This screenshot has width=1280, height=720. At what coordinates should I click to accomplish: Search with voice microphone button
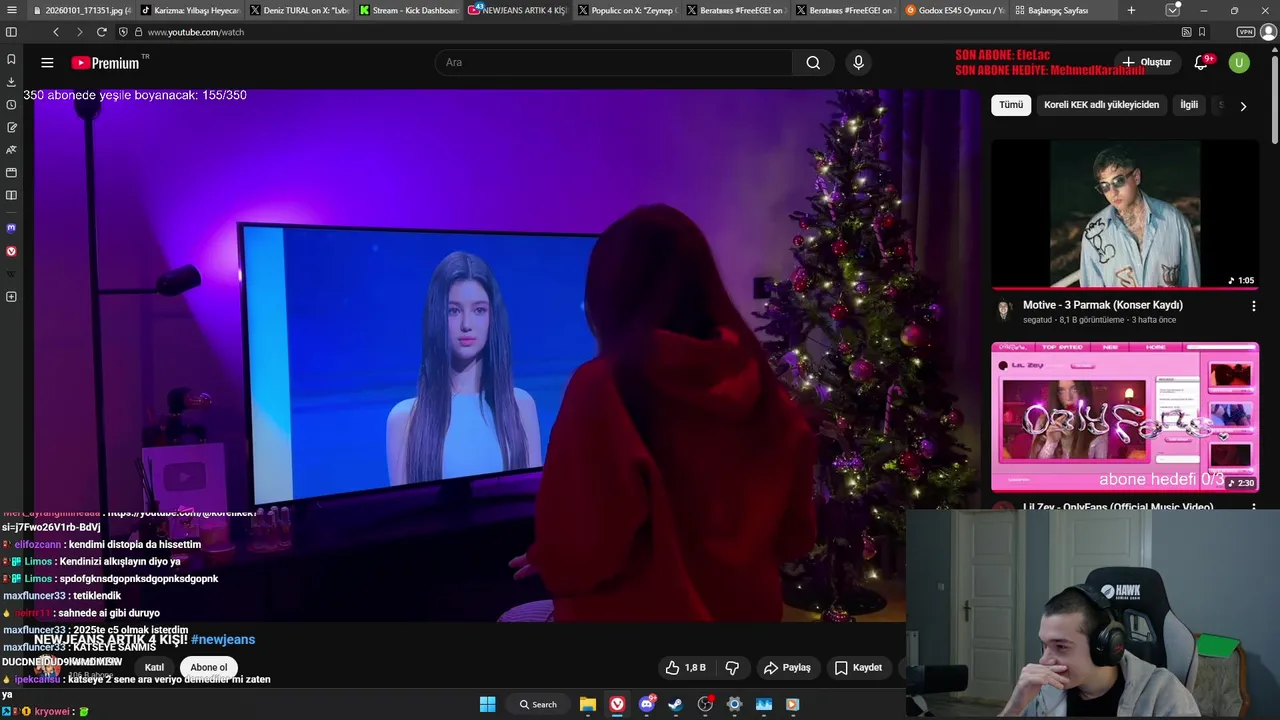click(x=858, y=62)
